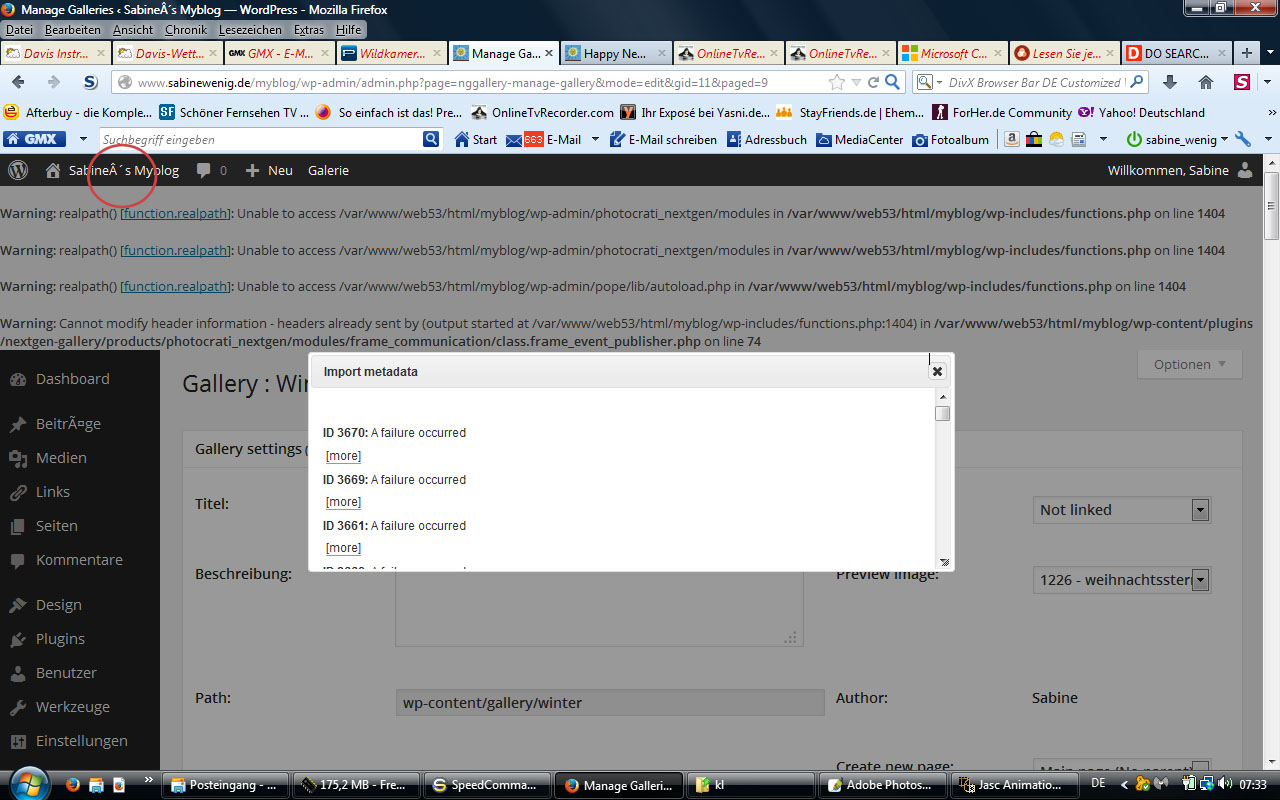1280x800 pixels.
Task: Open the Datei menu
Action: [20, 30]
